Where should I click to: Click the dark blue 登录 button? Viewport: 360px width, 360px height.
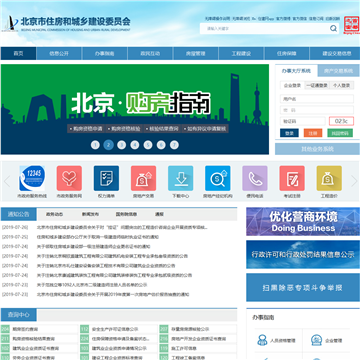289,133
